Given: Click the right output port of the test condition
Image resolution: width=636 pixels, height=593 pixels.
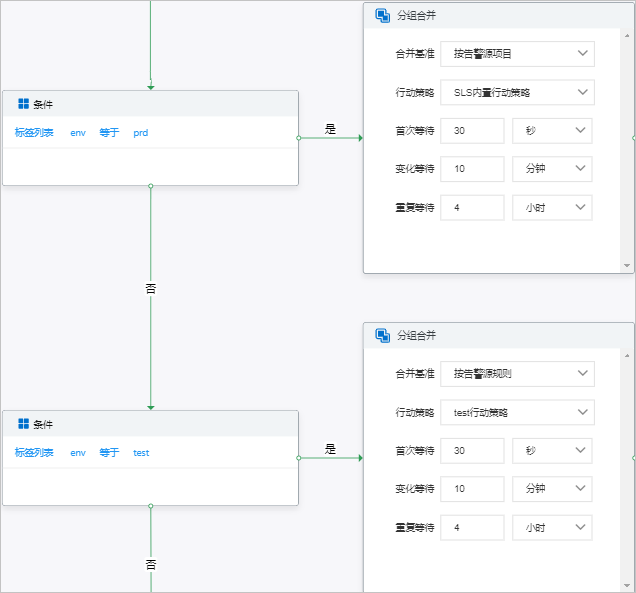Looking at the screenshot, I should click(x=299, y=458).
